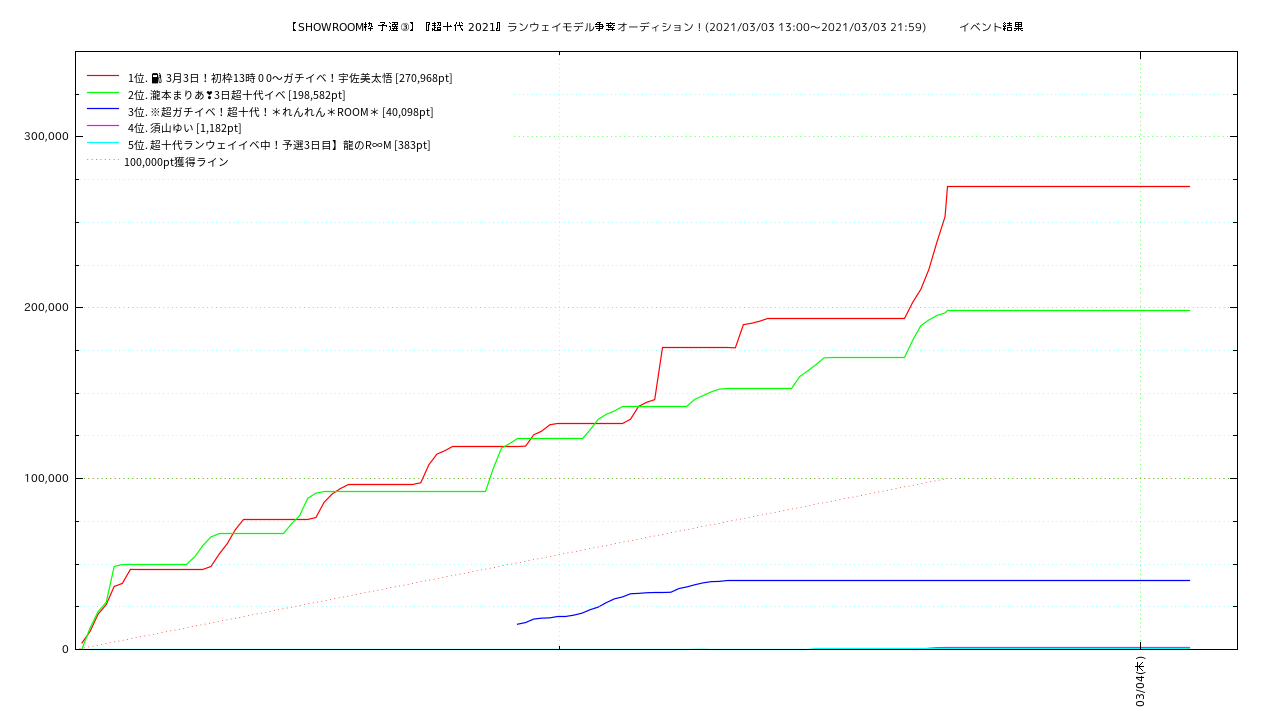
Task: Click the dotted line sample for the 100,000pt line
Action: [103, 160]
